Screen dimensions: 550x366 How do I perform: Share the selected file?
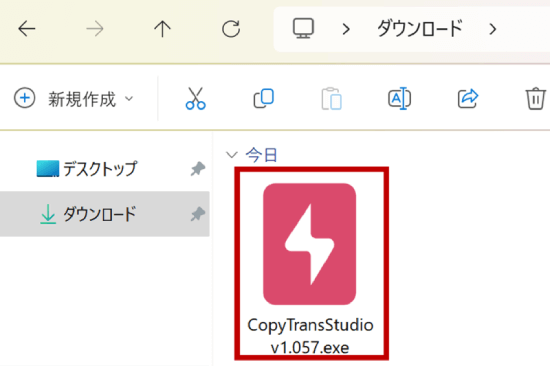tap(468, 99)
